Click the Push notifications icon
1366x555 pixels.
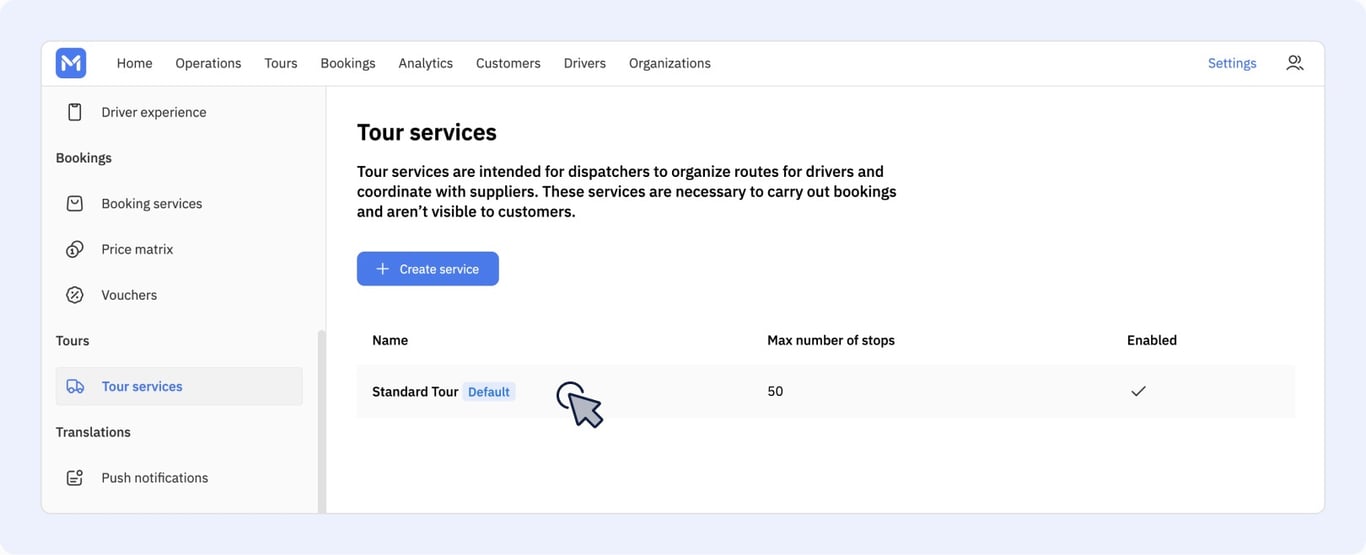point(75,478)
